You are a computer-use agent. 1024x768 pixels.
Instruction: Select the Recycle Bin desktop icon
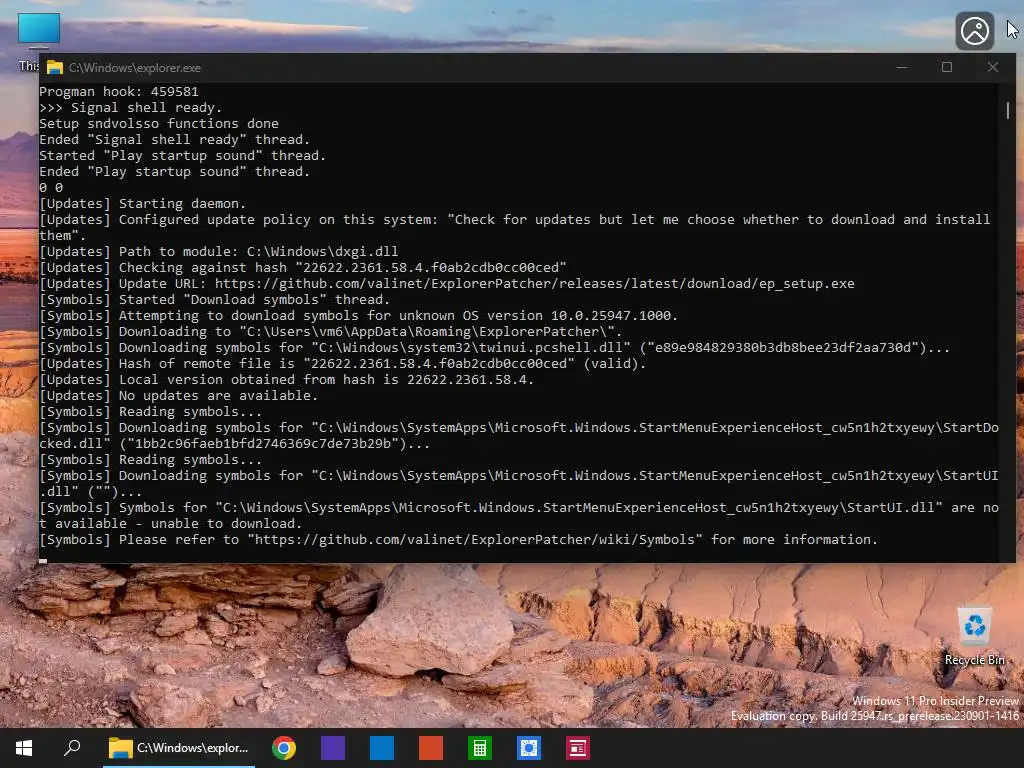point(974,637)
